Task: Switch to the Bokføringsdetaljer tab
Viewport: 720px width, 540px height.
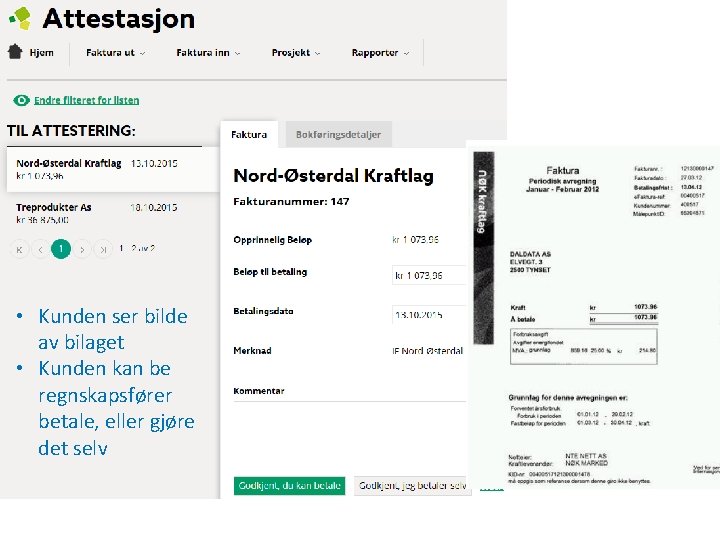Action: (x=338, y=135)
